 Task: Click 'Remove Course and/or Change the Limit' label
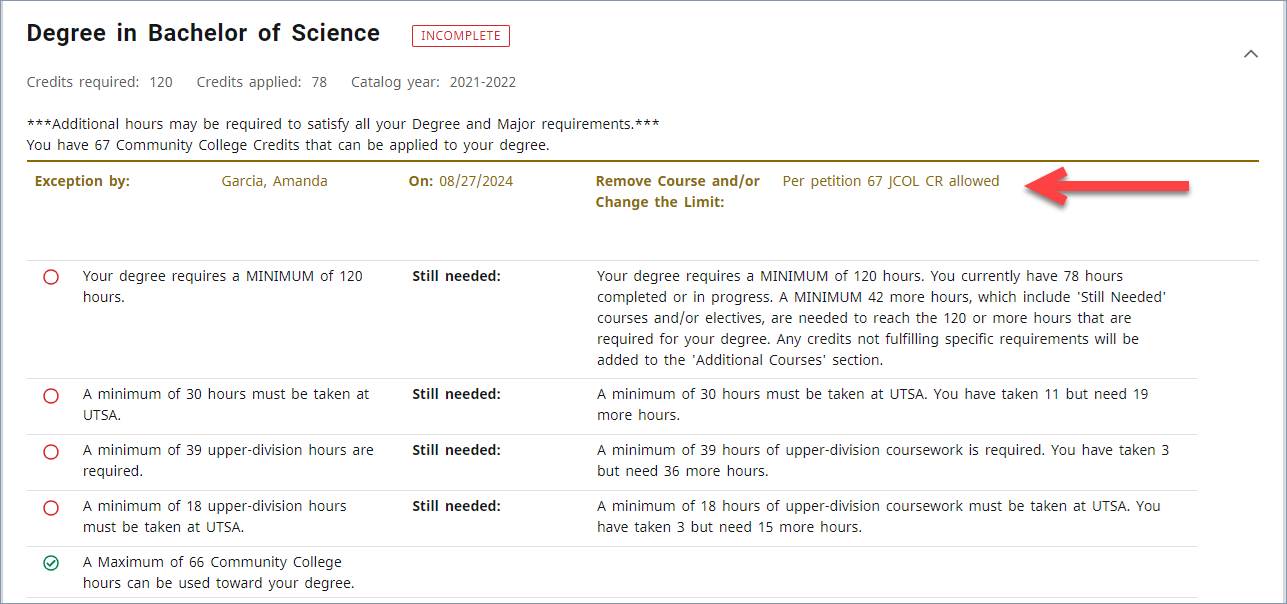click(677, 191)
